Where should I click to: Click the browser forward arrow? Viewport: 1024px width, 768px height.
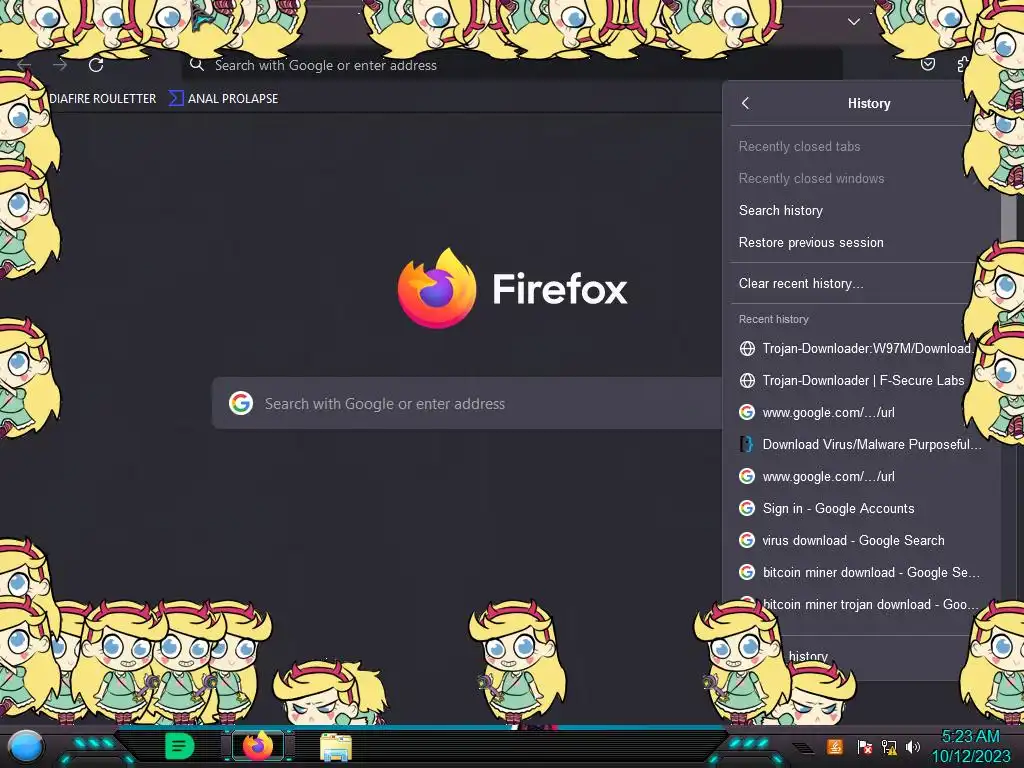(60, 65)
